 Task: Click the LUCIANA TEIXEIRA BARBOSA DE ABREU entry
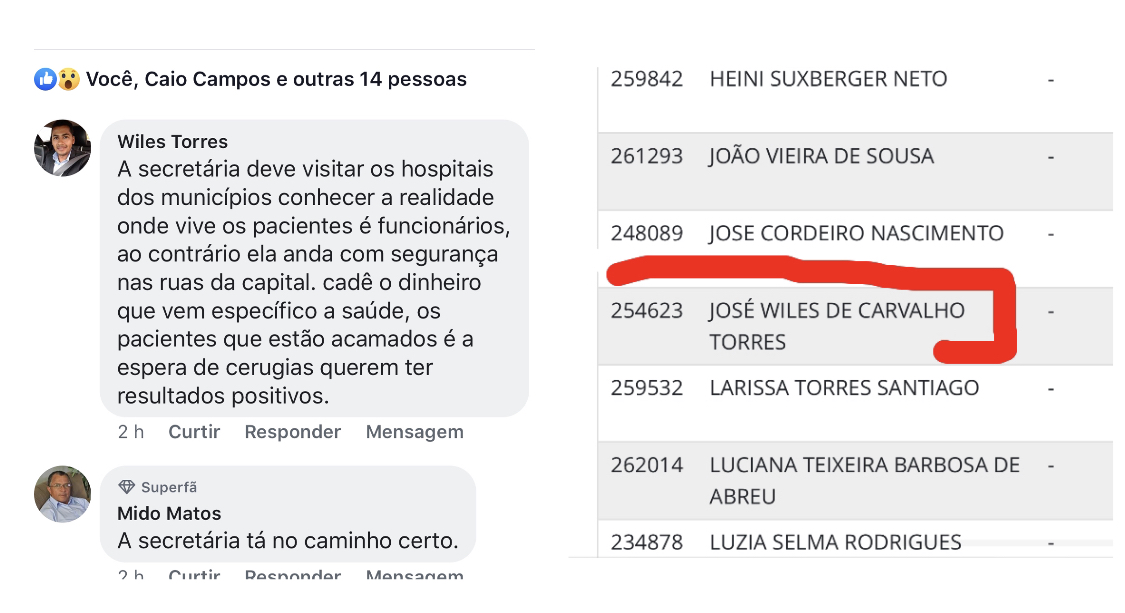point(864,480)
